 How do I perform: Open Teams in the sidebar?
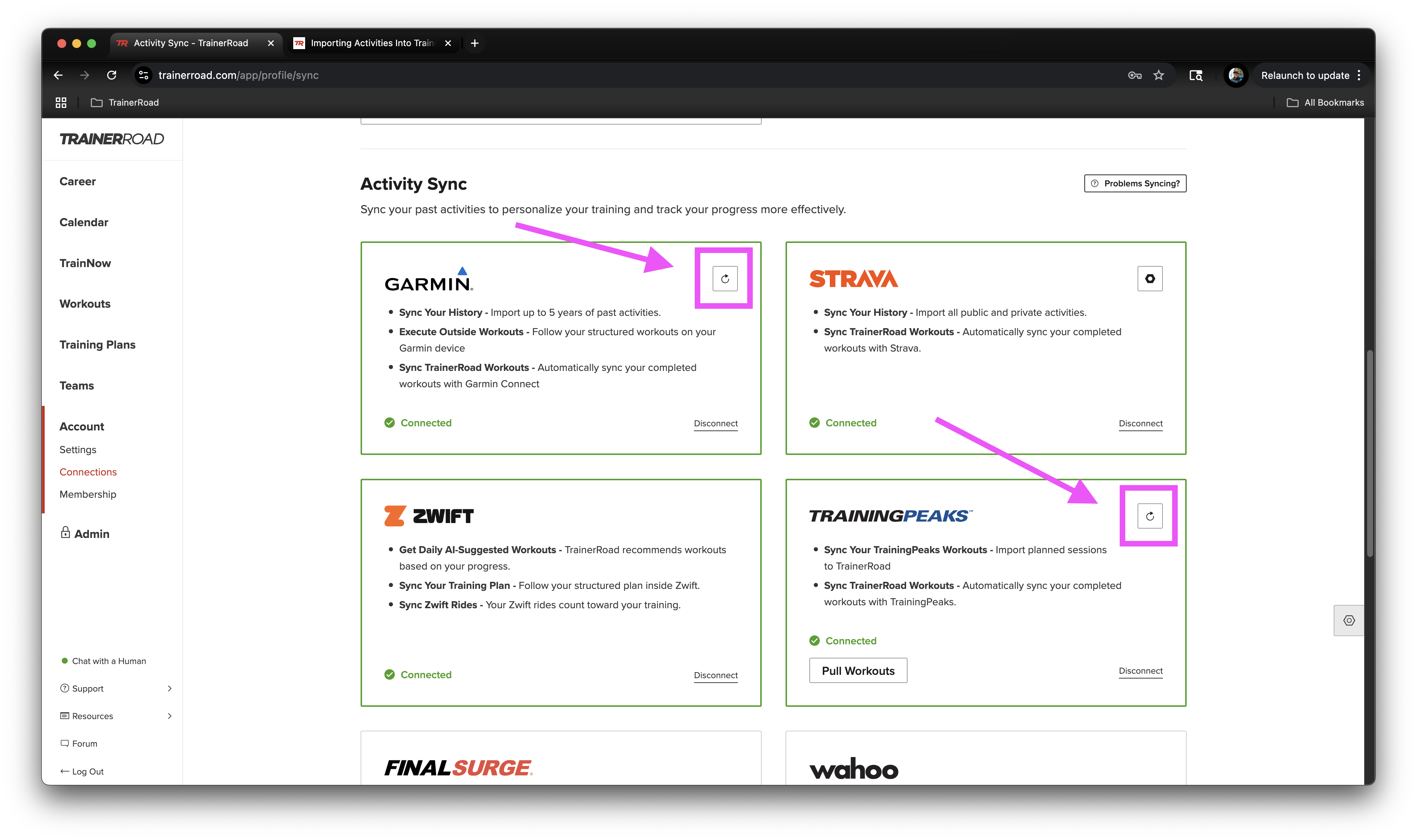point(76,385)
